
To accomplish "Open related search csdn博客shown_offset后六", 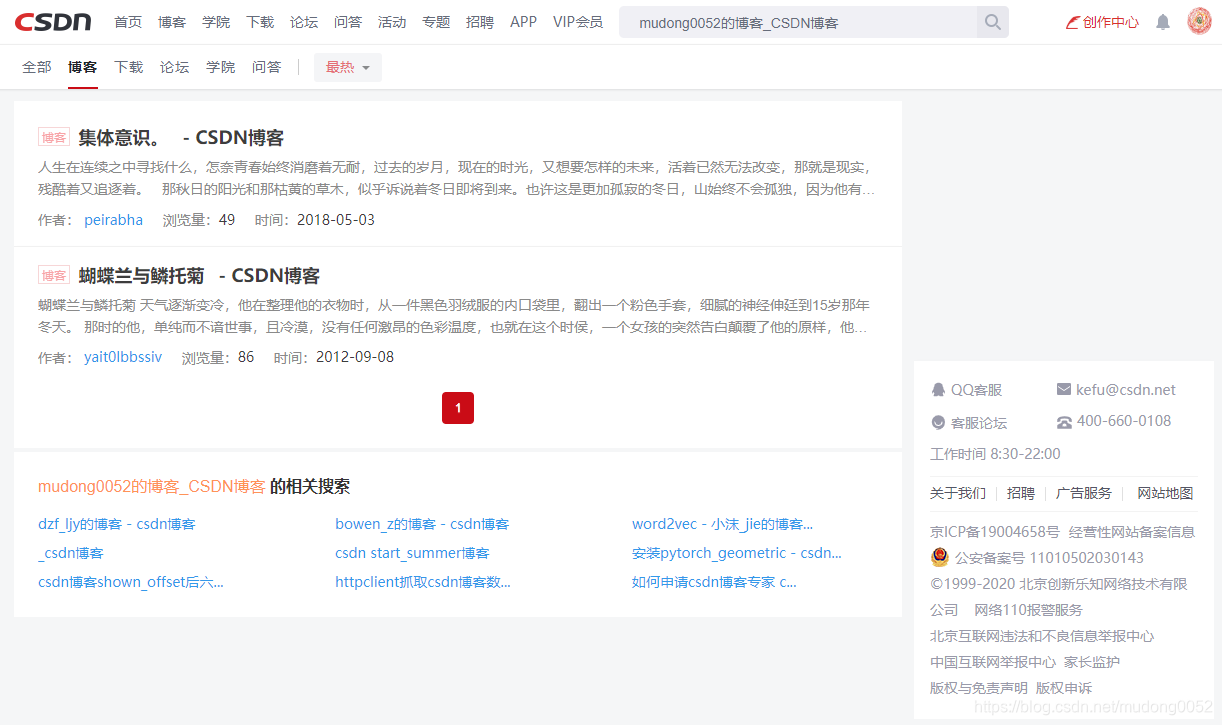I will 131,582.
